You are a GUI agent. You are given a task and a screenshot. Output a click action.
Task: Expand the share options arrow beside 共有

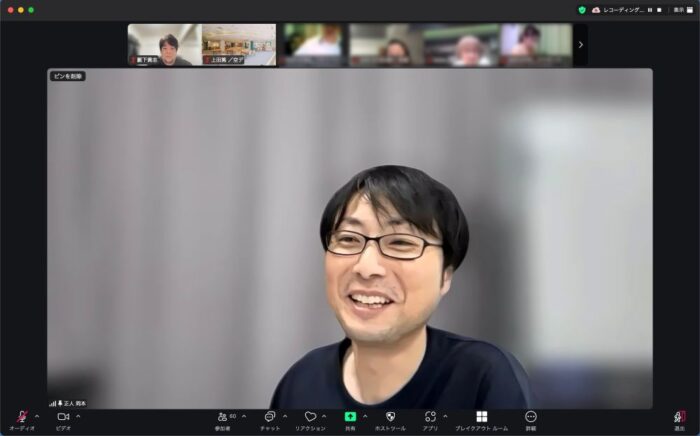coord(365,416)
